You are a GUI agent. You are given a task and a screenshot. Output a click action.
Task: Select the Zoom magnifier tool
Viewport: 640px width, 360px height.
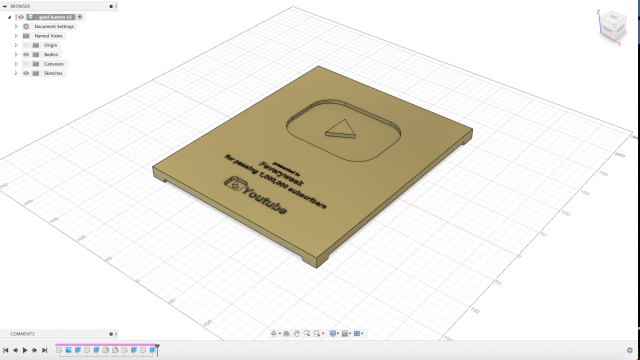tap(307, 333)
